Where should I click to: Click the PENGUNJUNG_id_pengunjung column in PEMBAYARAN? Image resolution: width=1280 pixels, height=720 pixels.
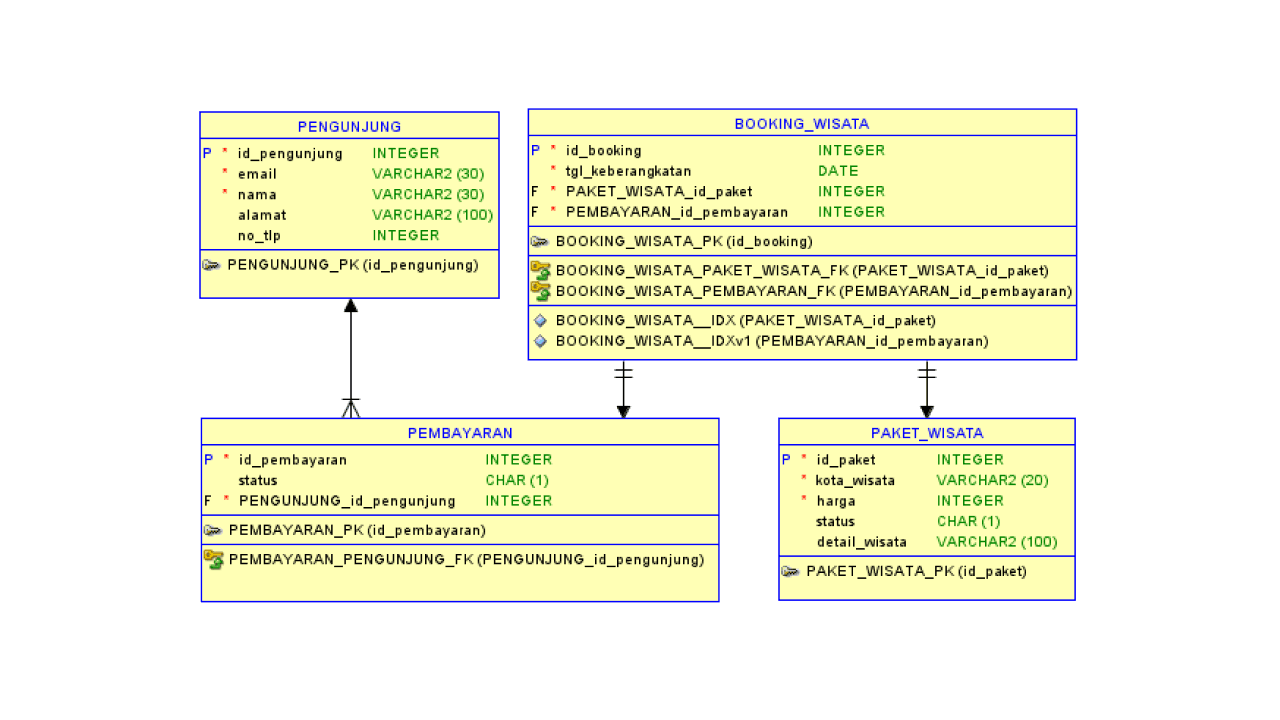pyautogui.click(x=347, y=501)
